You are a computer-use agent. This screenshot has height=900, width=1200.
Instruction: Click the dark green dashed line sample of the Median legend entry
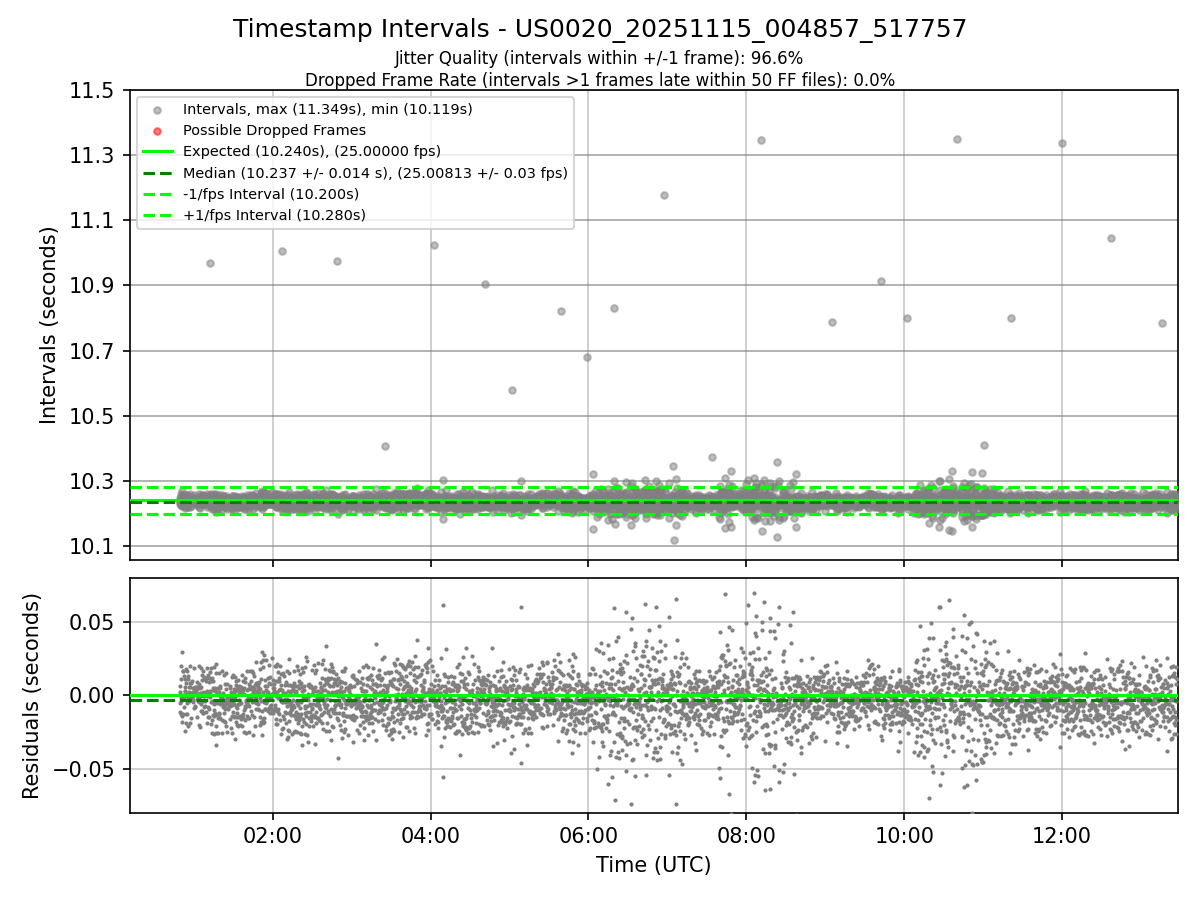click(157, 173)
